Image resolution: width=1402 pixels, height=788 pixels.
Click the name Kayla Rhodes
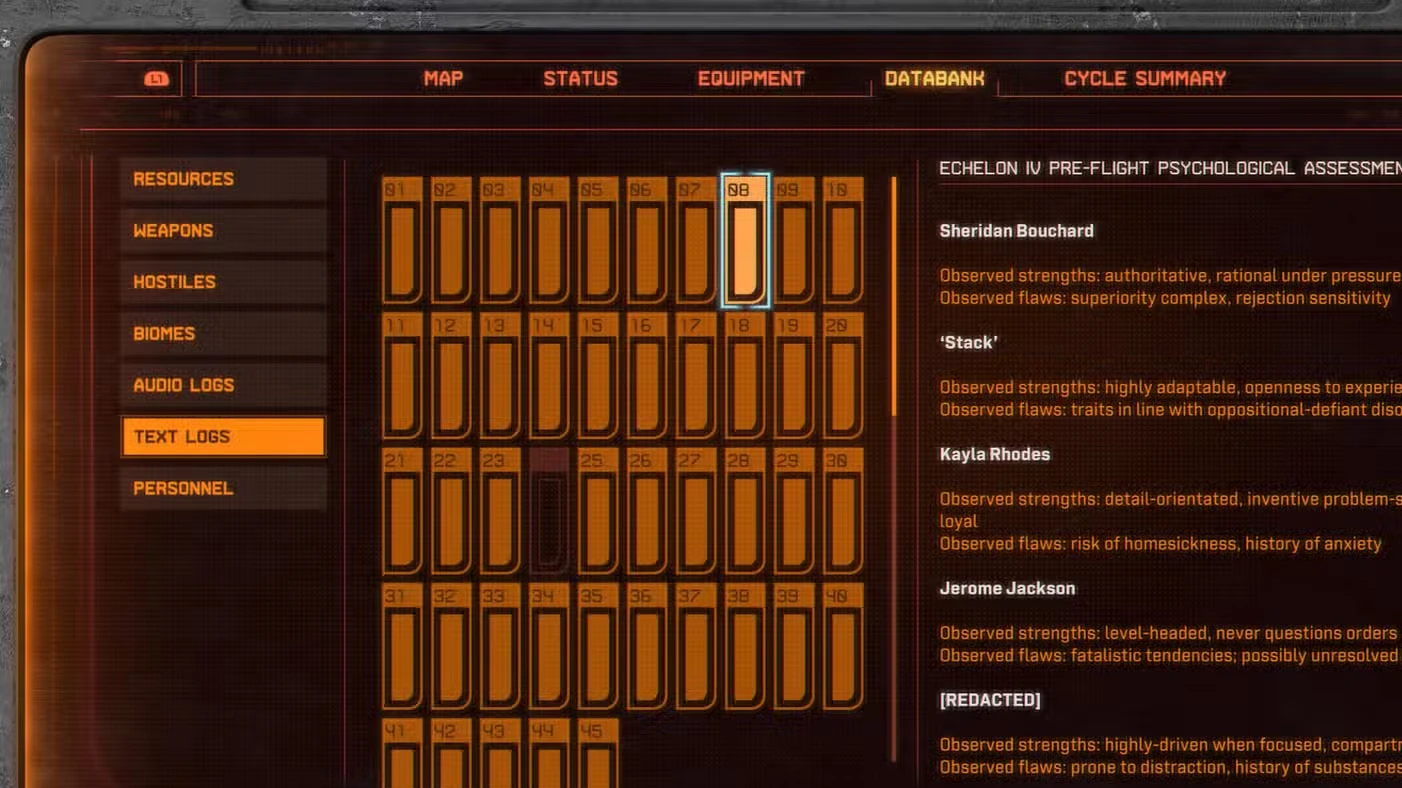pos(994,454)
